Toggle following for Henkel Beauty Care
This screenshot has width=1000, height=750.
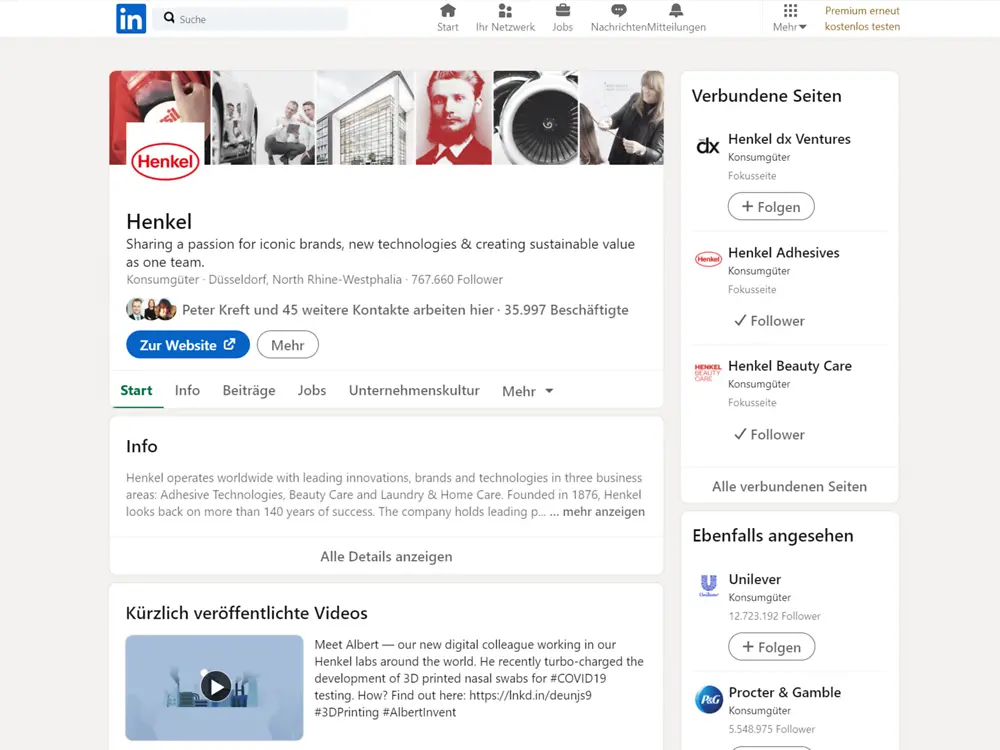769,434
